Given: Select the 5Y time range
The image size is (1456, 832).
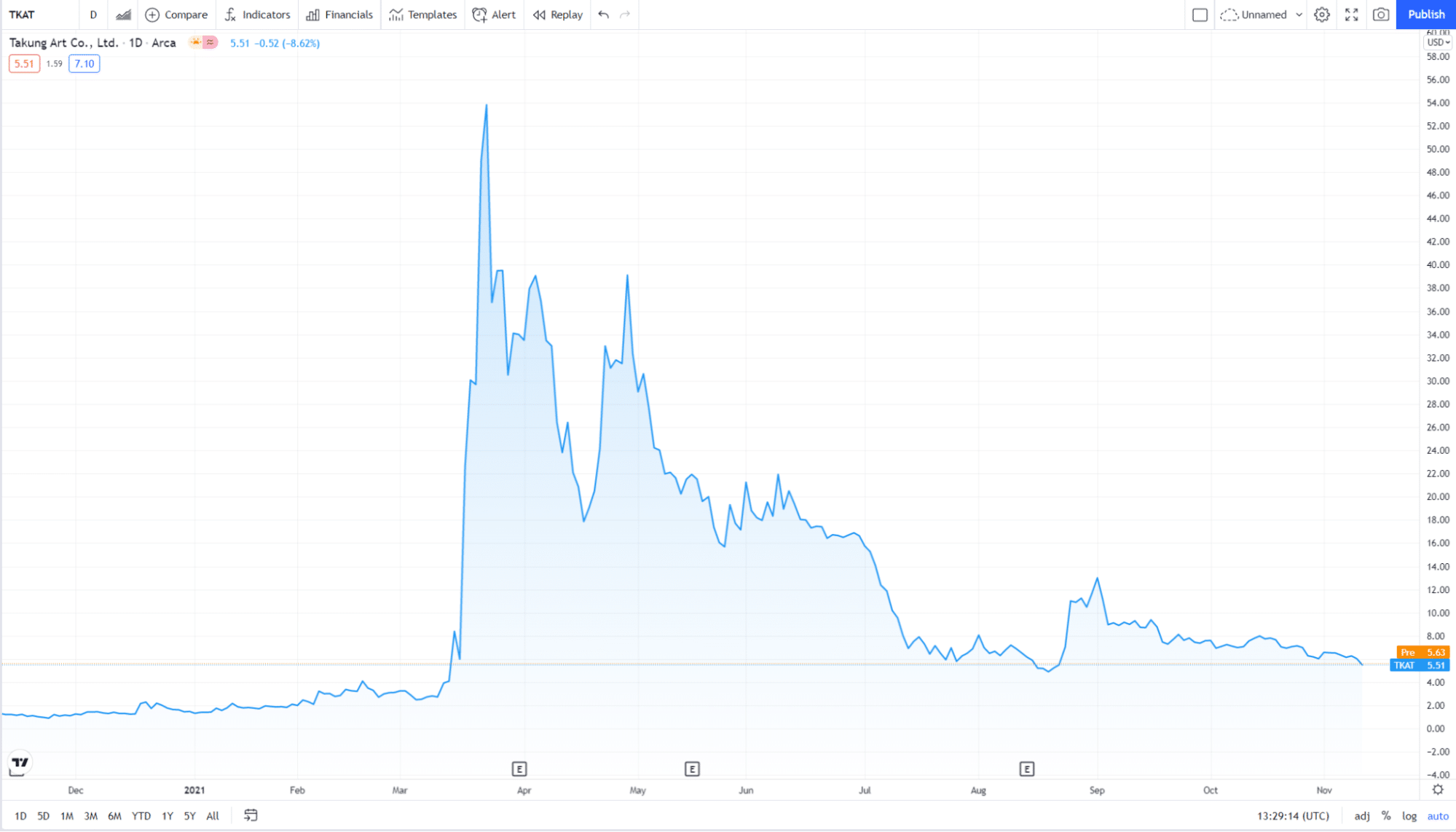Looking at the screenshot, I should [189, 816].
